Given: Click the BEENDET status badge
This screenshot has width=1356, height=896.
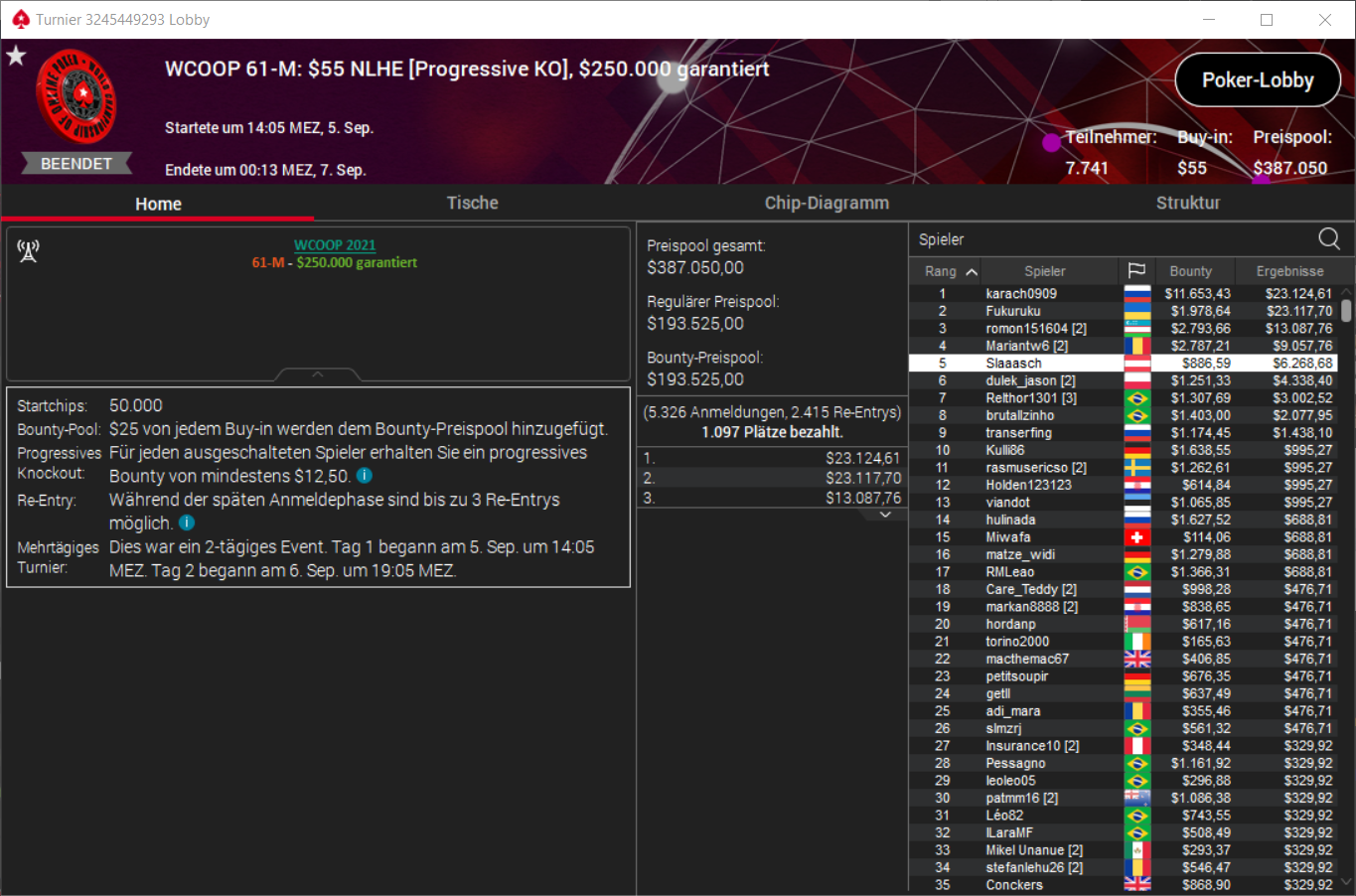Looking at the screenshot, I should [76, 164].
